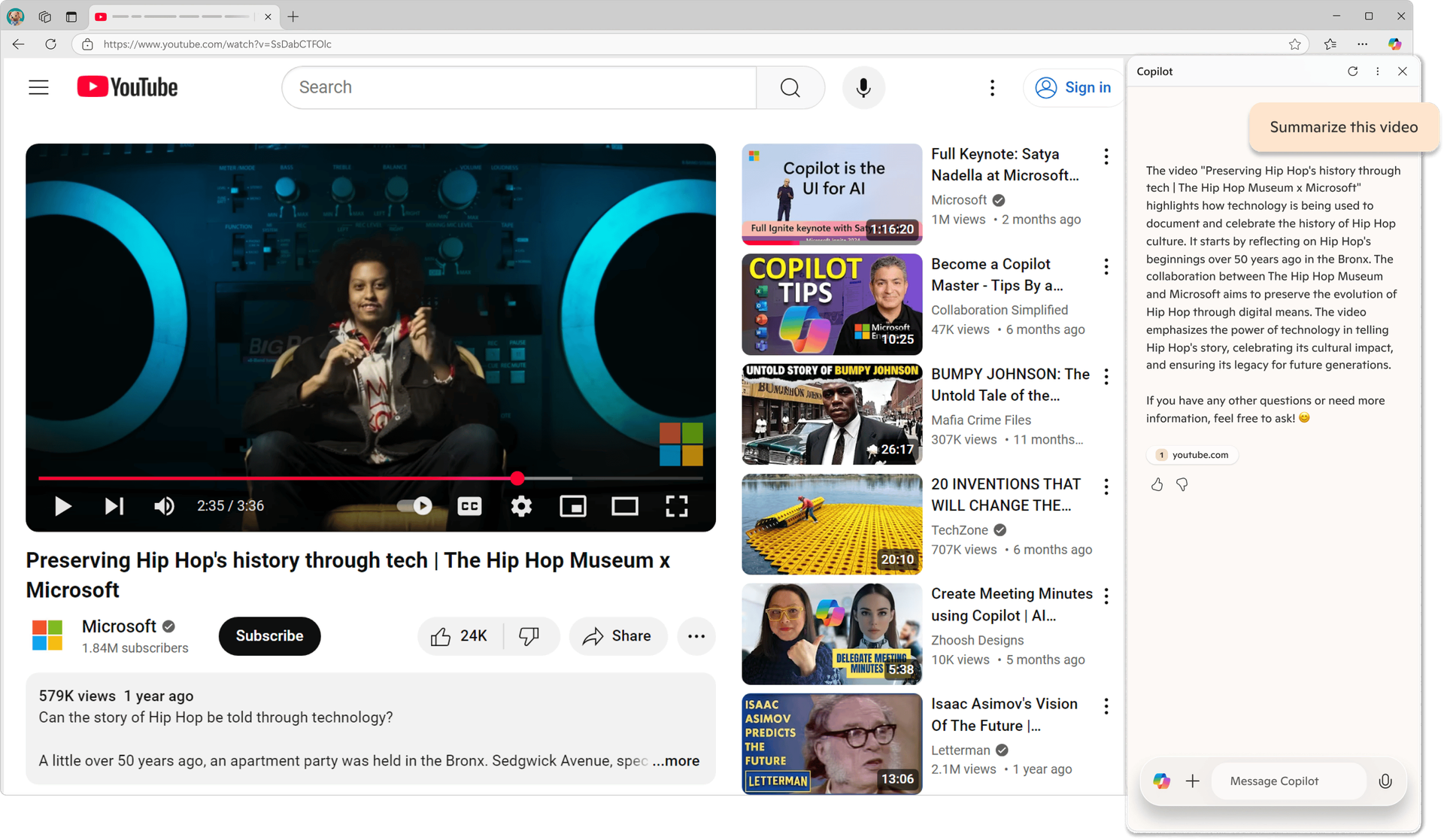Image resolution: width=1444 pixels, height=840 pixels.
Task: Open more actions ellipsis under video
Action: (696, 636)
